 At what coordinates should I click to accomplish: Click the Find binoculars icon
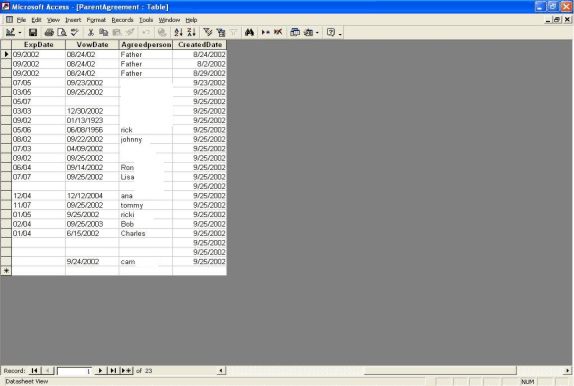click(250, 33)
